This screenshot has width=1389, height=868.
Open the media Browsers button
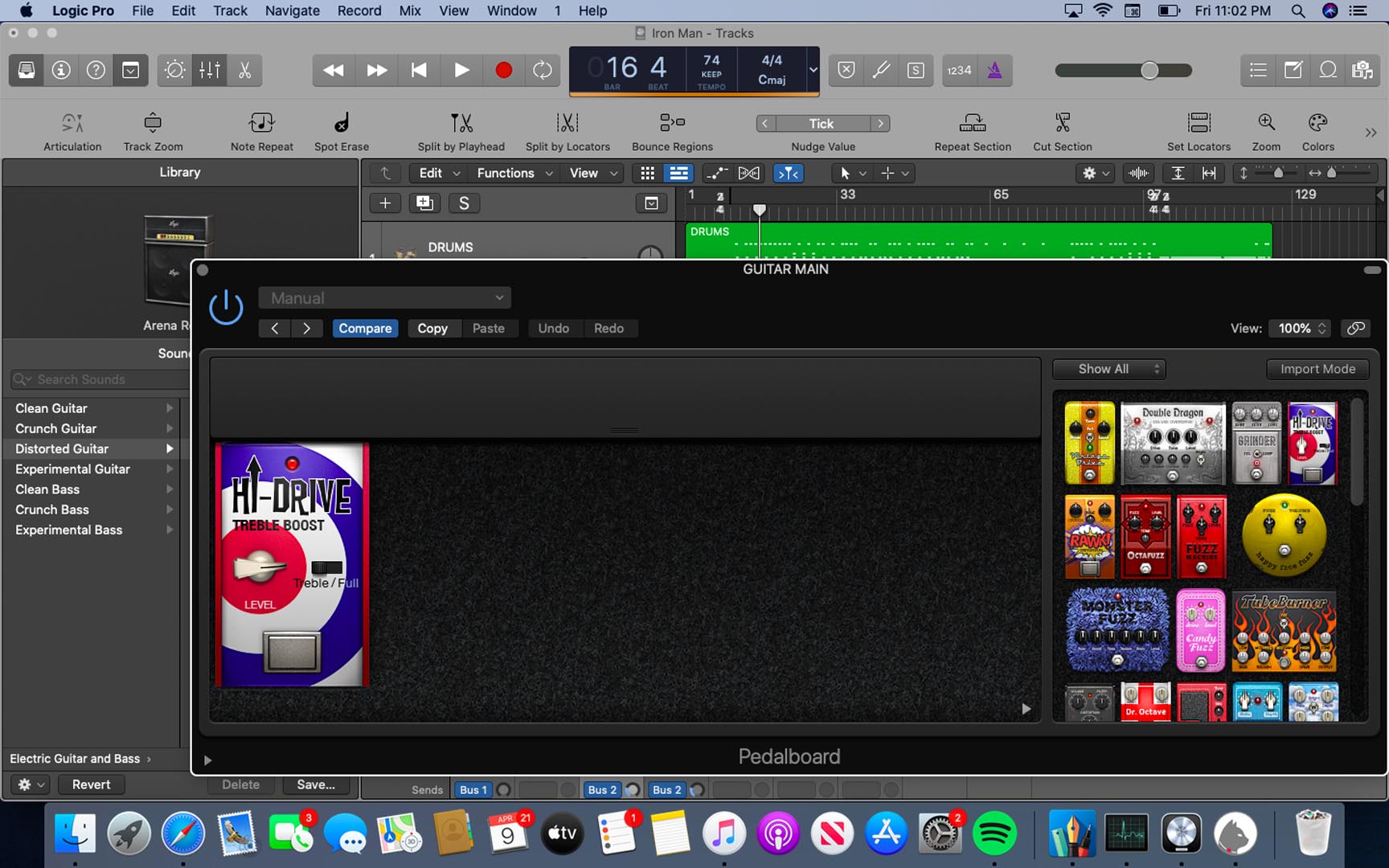click(x=1362, y=70)
